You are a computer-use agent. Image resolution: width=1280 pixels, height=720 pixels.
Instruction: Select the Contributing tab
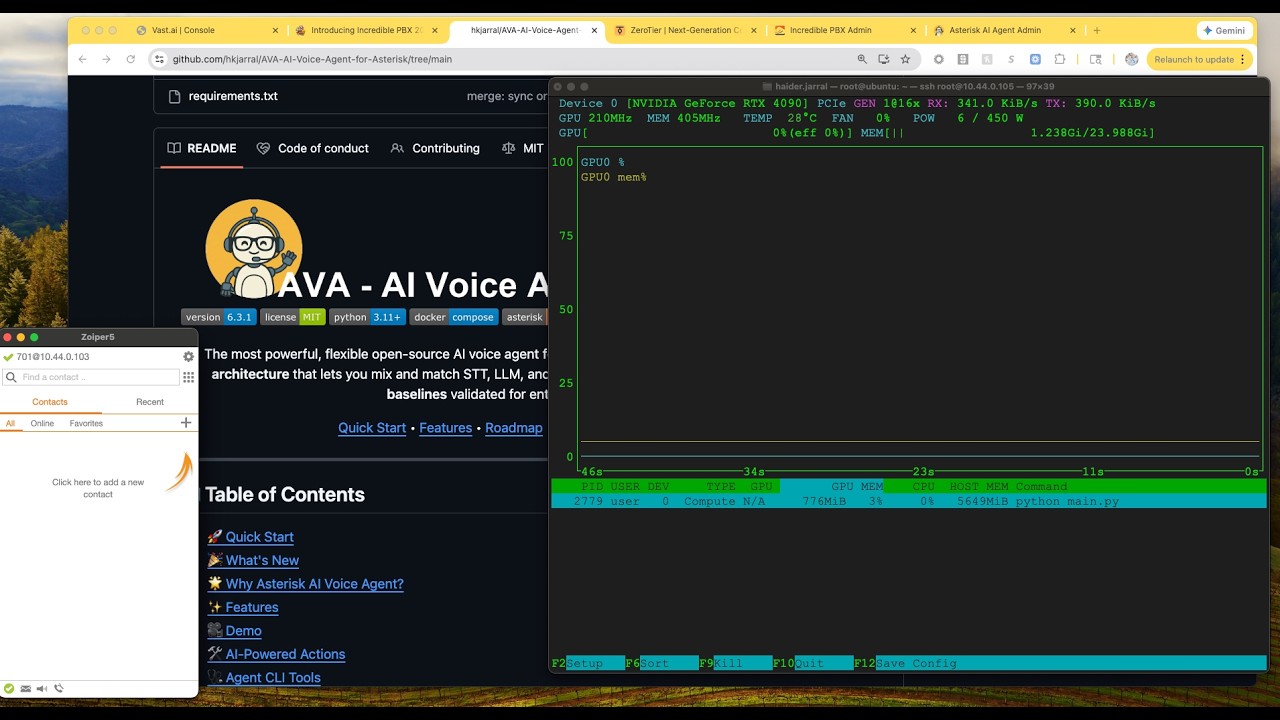pos(435,148)
